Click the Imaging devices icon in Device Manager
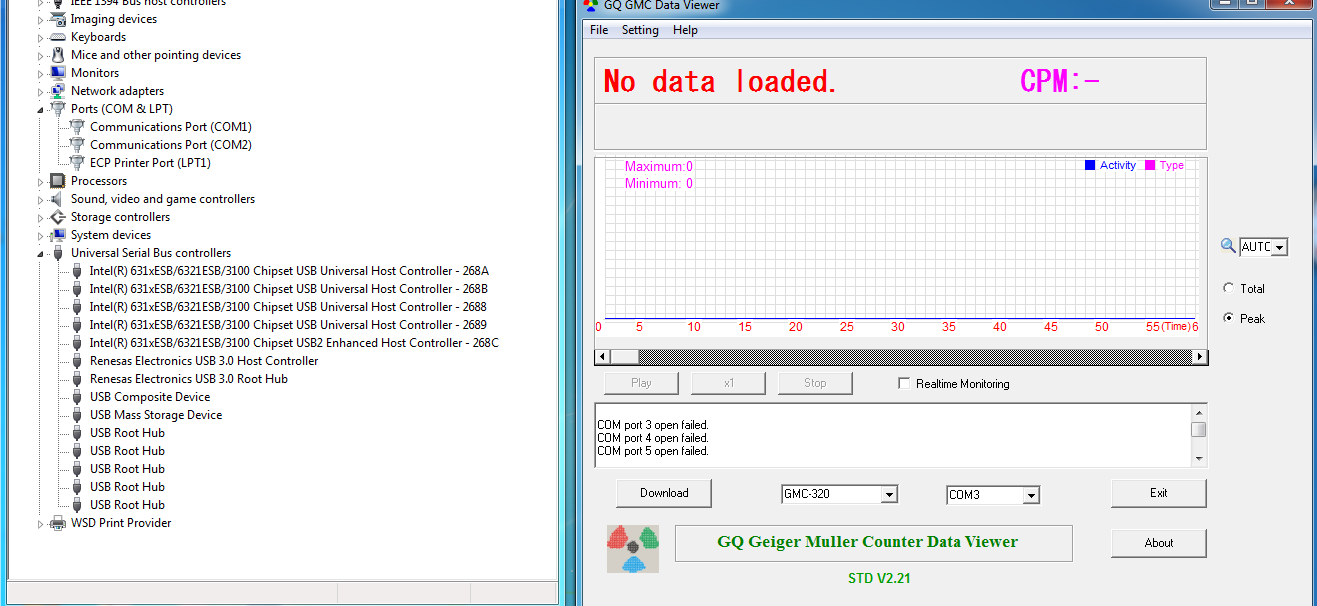 58,19
